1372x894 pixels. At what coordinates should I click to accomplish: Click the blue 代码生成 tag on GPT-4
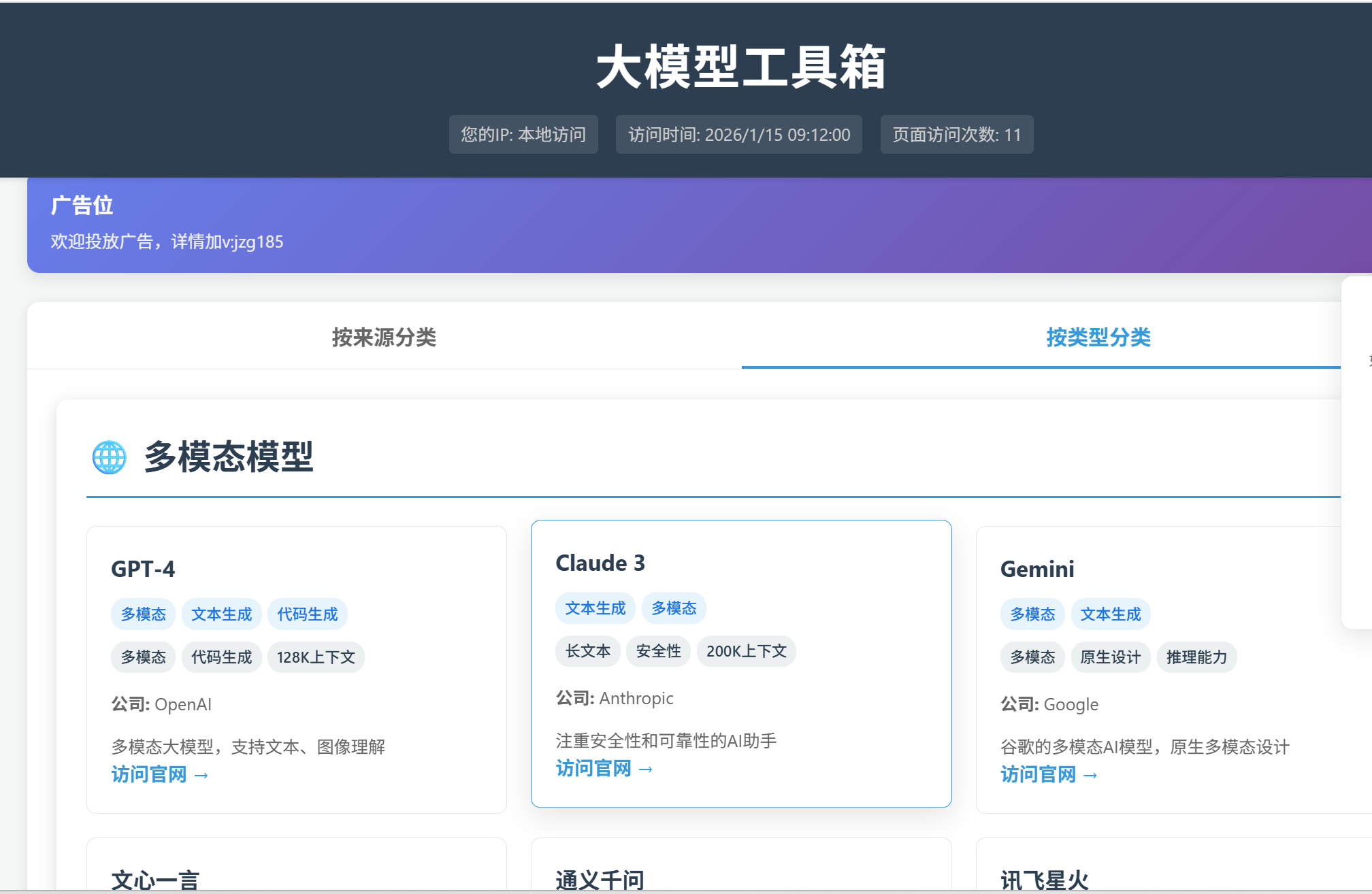(307, 614)
